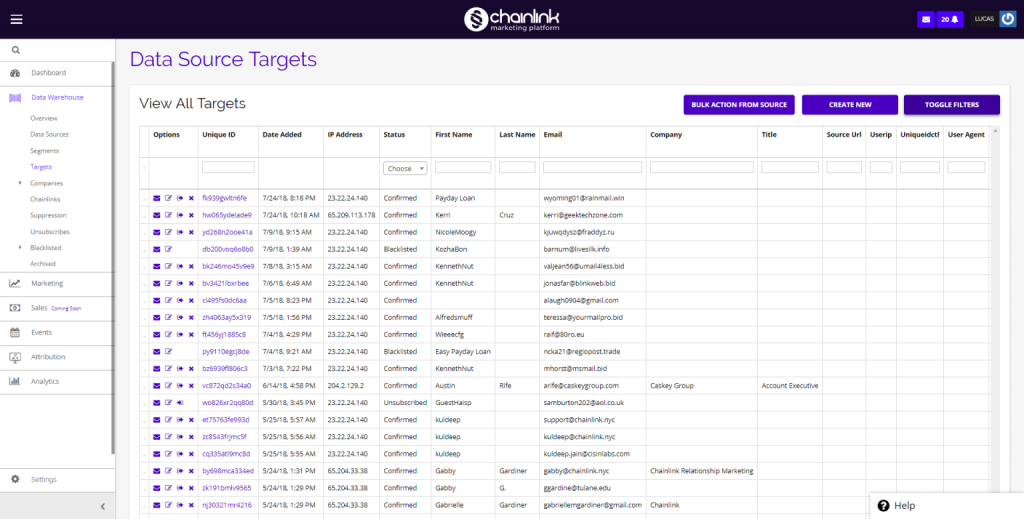The width and height of the screenshot is (1024, 519).
Task: Click the email icon for row db200voq6o8b0
Action: pos(157,249)
